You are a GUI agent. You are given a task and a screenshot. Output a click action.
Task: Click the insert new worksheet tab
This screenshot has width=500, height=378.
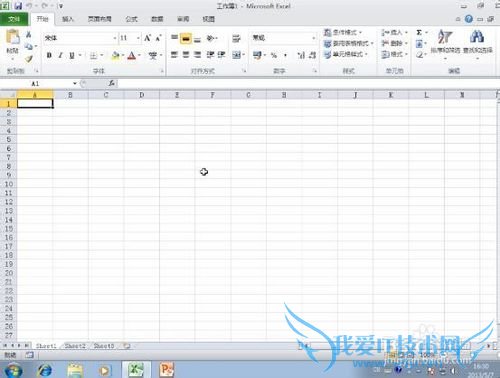[127, 346]
